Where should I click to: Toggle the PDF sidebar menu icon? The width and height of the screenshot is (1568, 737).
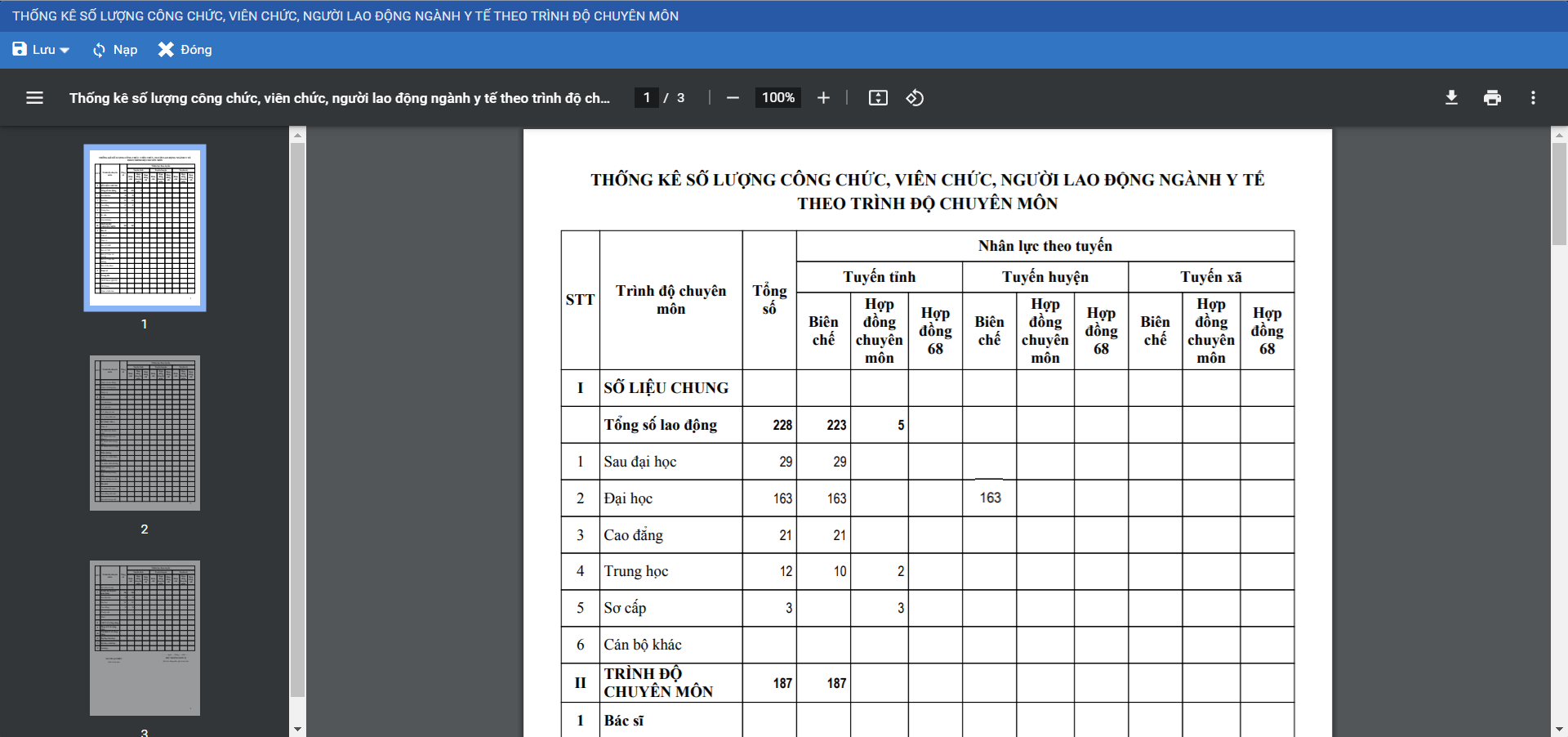[34, 98]
